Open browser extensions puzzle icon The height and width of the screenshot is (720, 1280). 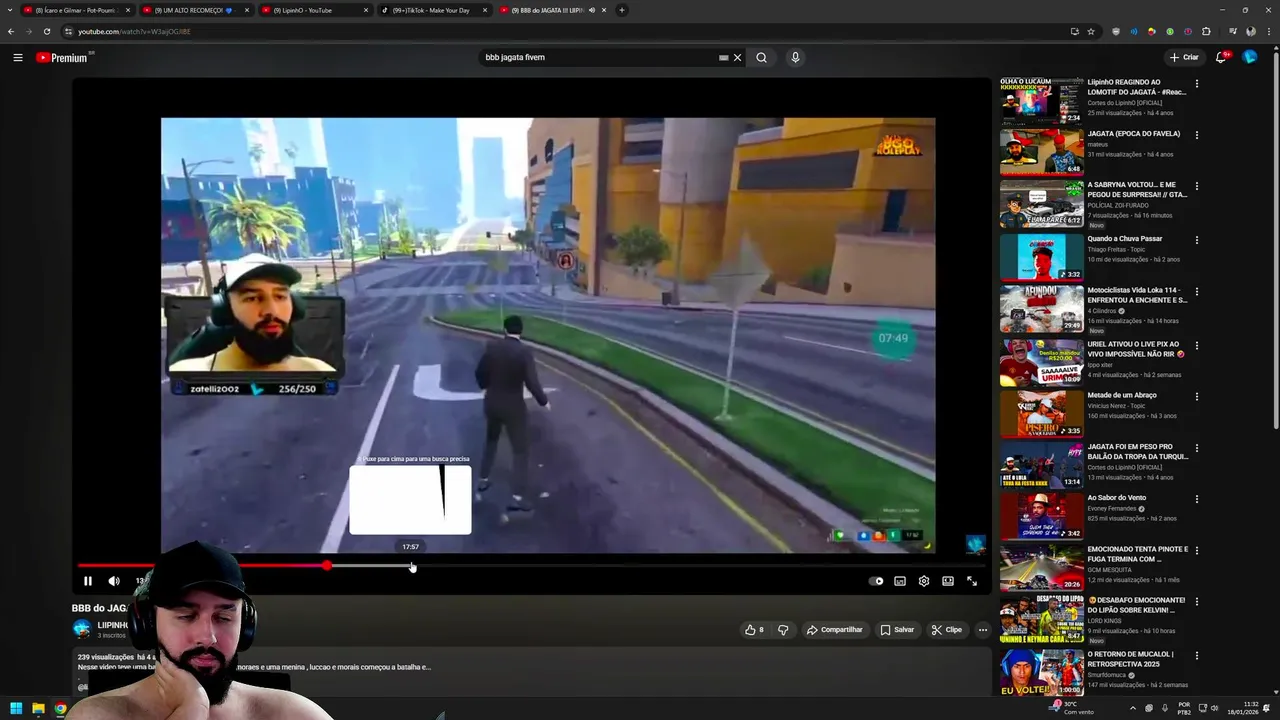point(1206,31)
